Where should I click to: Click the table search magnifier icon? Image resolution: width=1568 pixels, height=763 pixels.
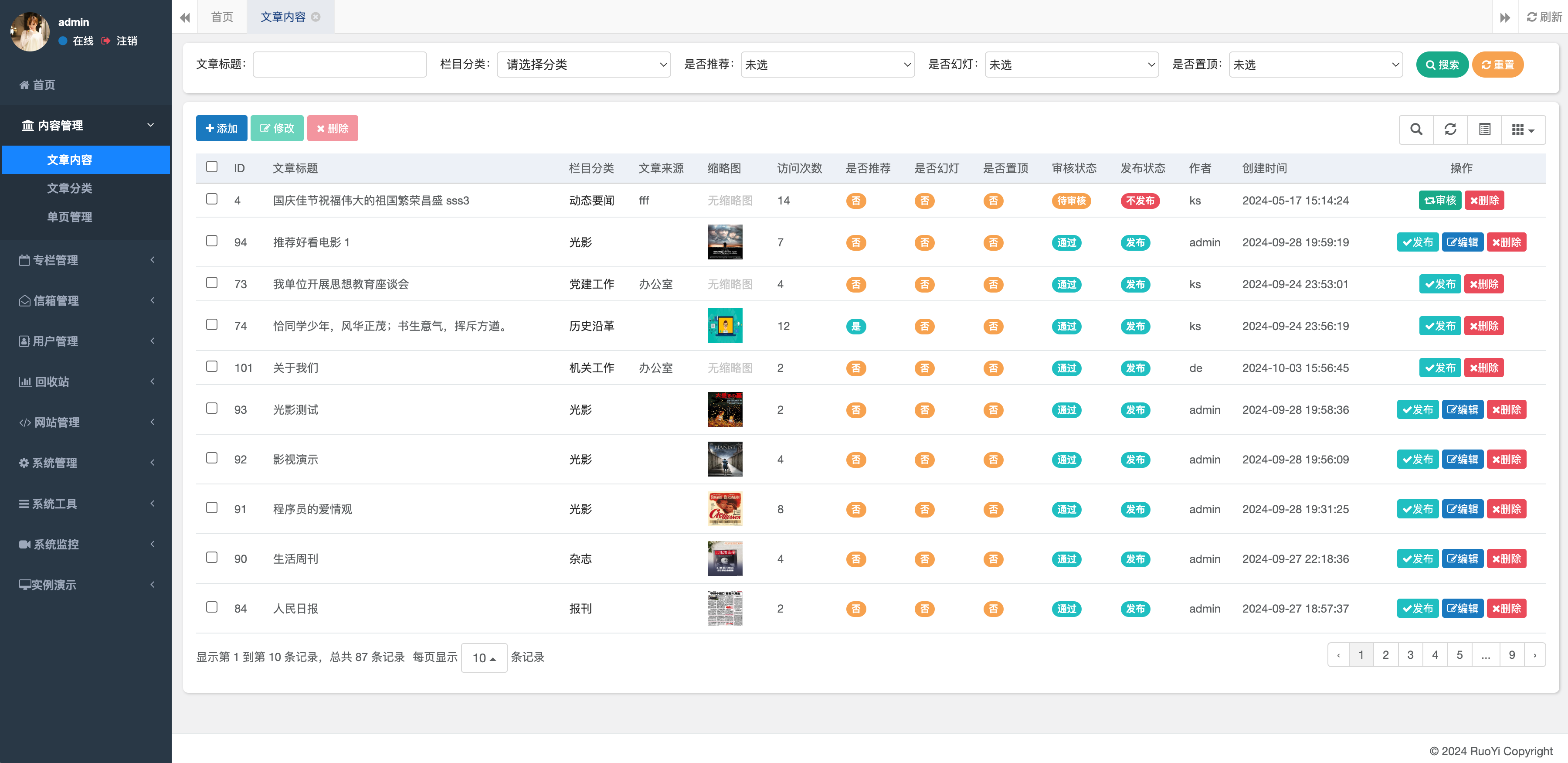pos(1416,129)
